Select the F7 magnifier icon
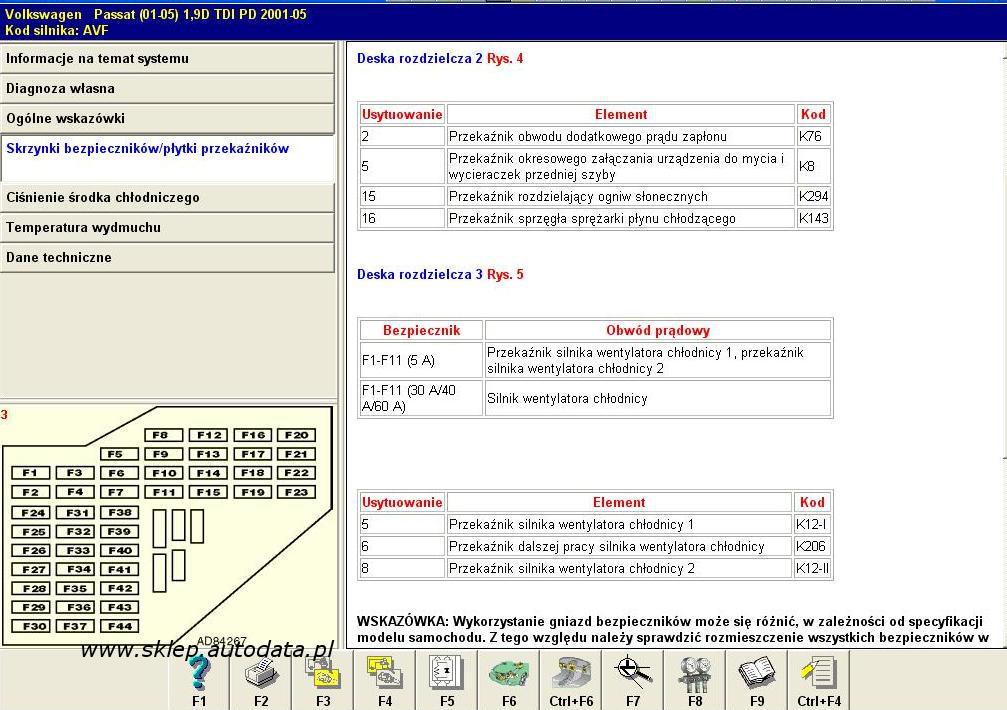 click(x=633, y=676)
